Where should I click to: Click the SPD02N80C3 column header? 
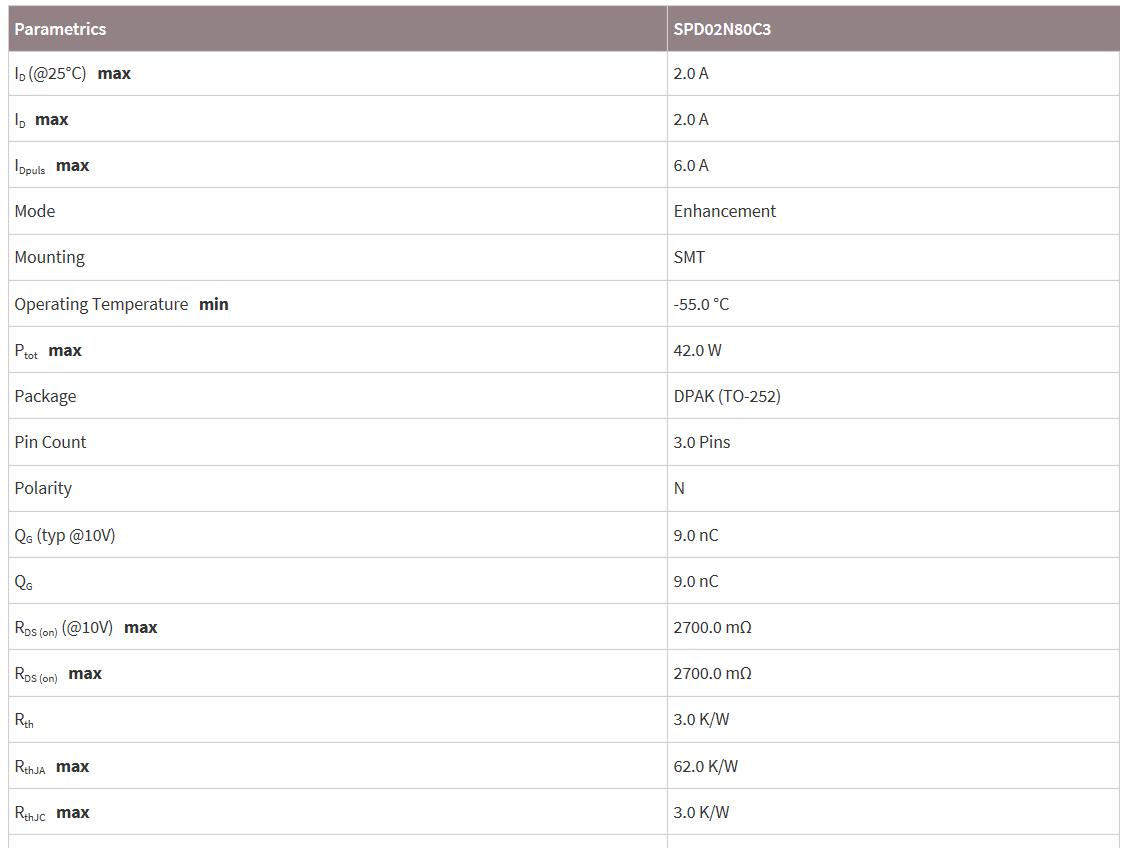click(x=722, y=29)
